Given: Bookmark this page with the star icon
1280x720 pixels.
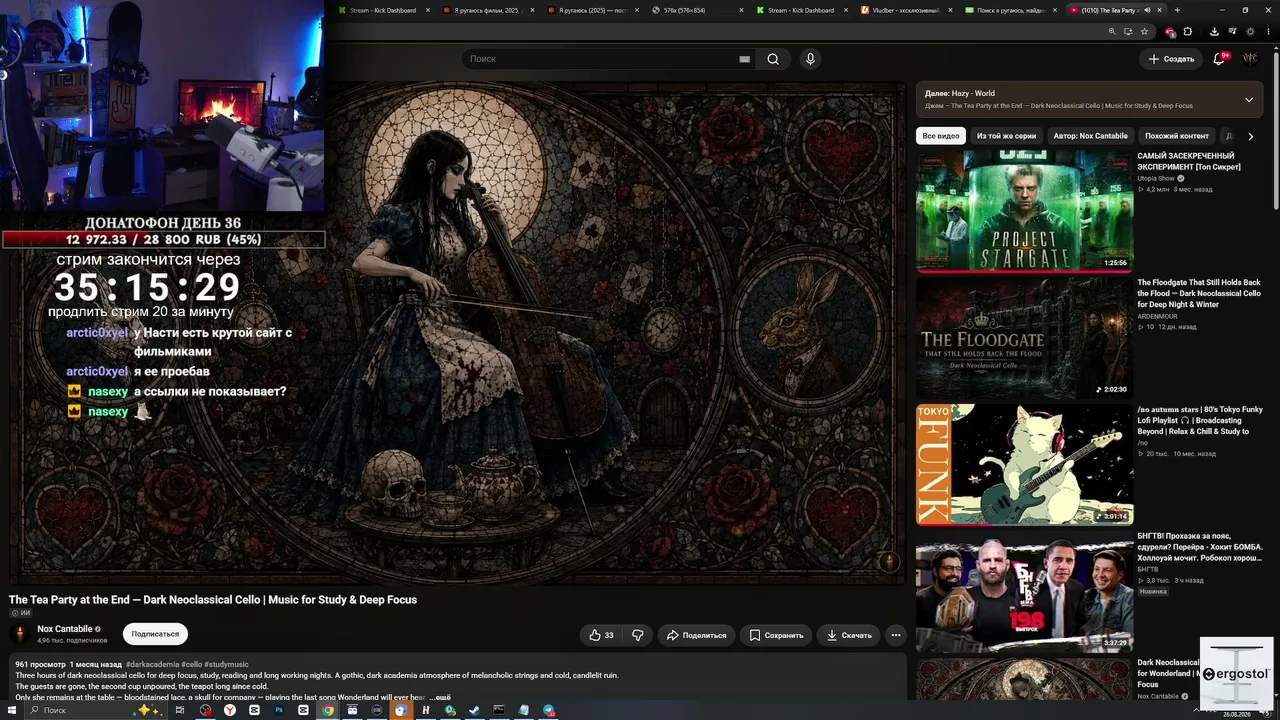Looking at the screenshot, I should tap(1144, 31).
